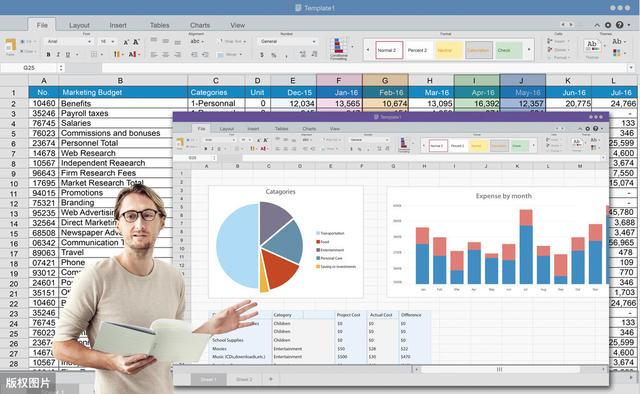Click the help icon in the front window
Screen dimensions: 640x394
tap(596, 129)
